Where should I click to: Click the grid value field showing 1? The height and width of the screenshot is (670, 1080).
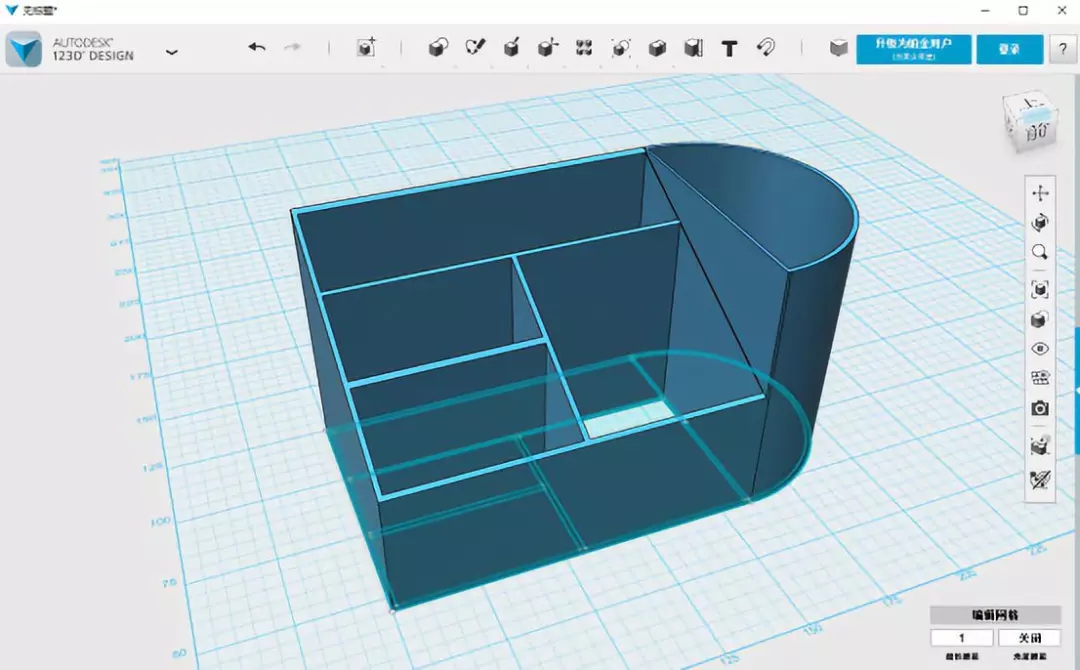pyautogui.click(x=962, y=638)
